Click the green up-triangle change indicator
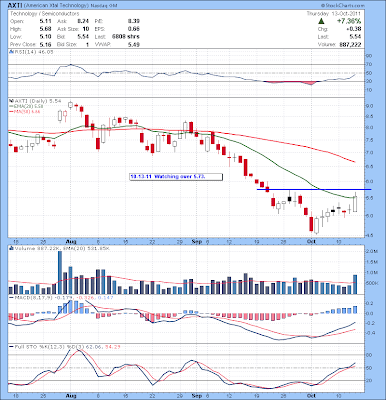 [321, 21]
